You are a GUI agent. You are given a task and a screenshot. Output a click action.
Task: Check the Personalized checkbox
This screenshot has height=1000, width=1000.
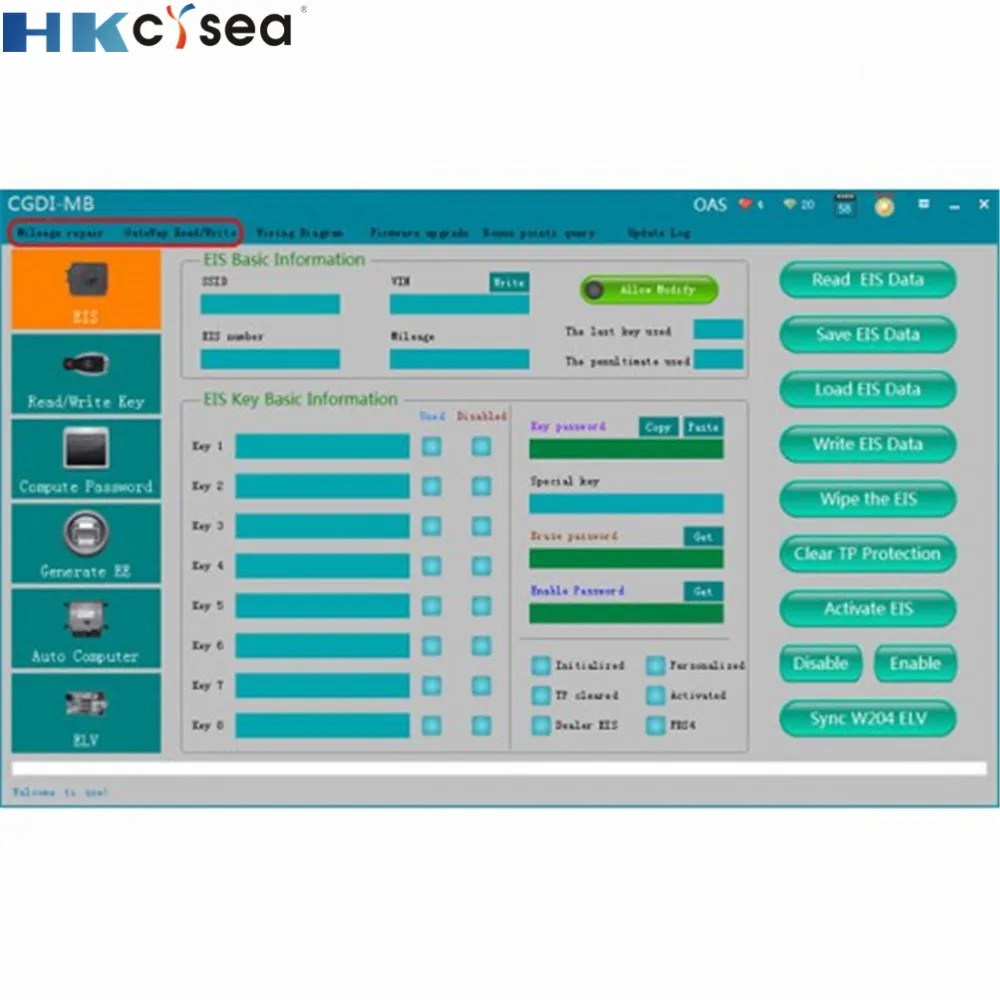click(x=656, y=666)
